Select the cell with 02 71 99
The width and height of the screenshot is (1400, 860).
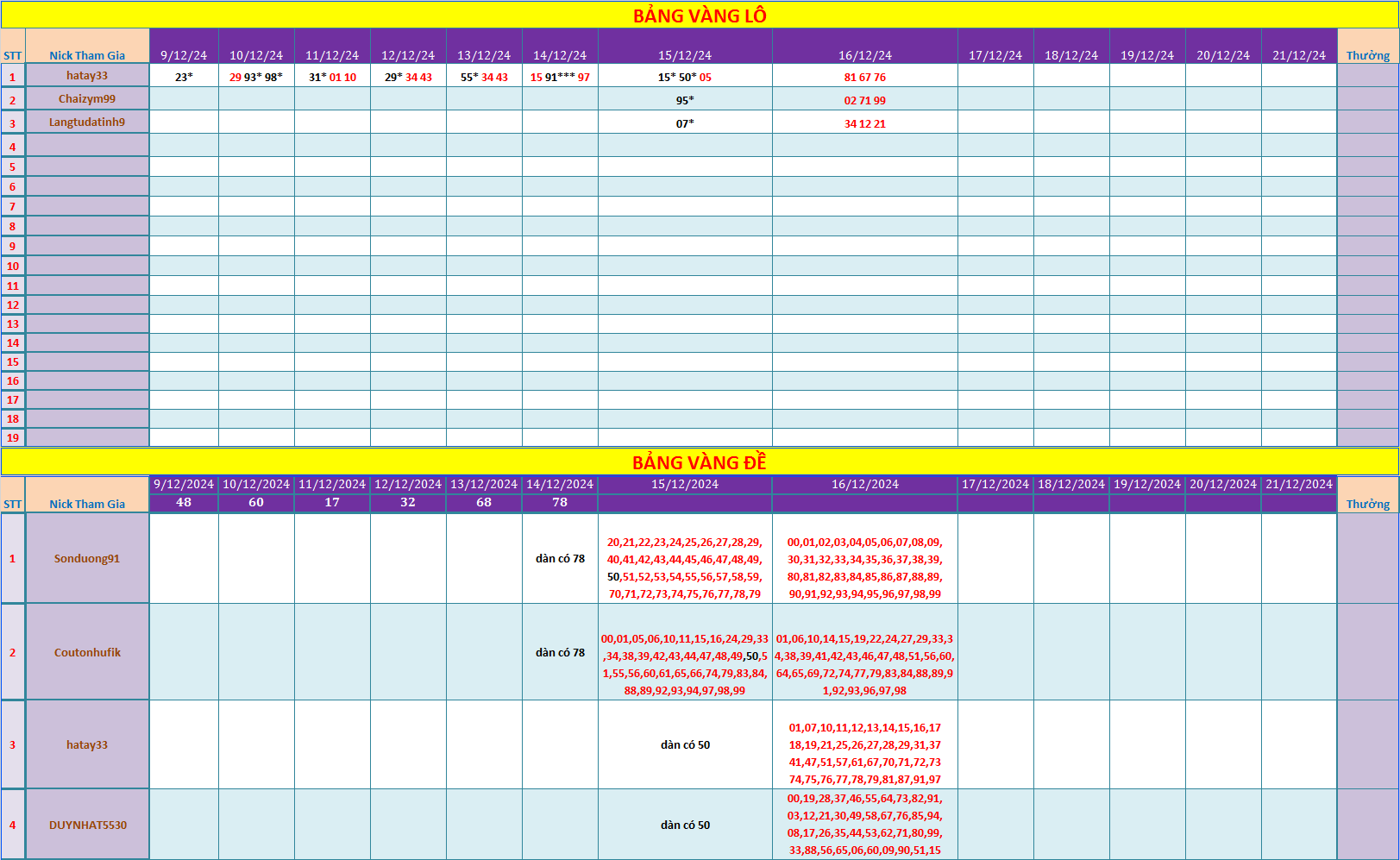pos(865,100)
